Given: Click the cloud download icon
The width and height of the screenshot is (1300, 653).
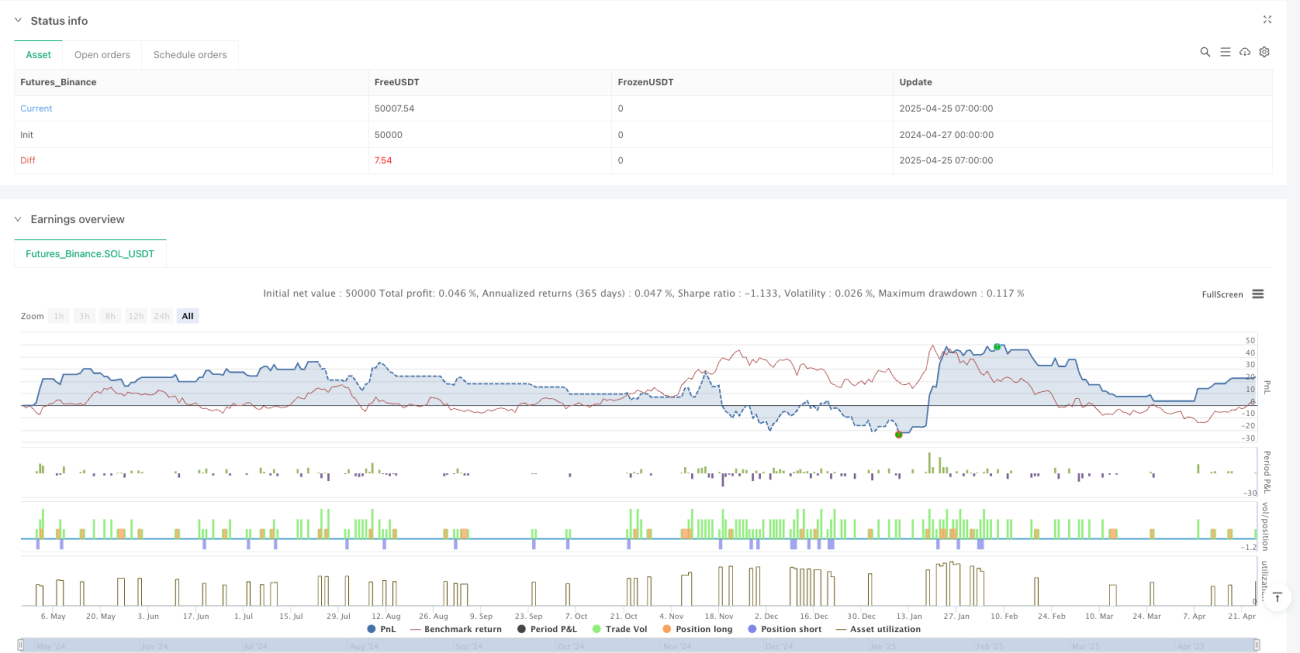Looking at the screenshot, I should pyautogui.click(x=1245, y=52).
